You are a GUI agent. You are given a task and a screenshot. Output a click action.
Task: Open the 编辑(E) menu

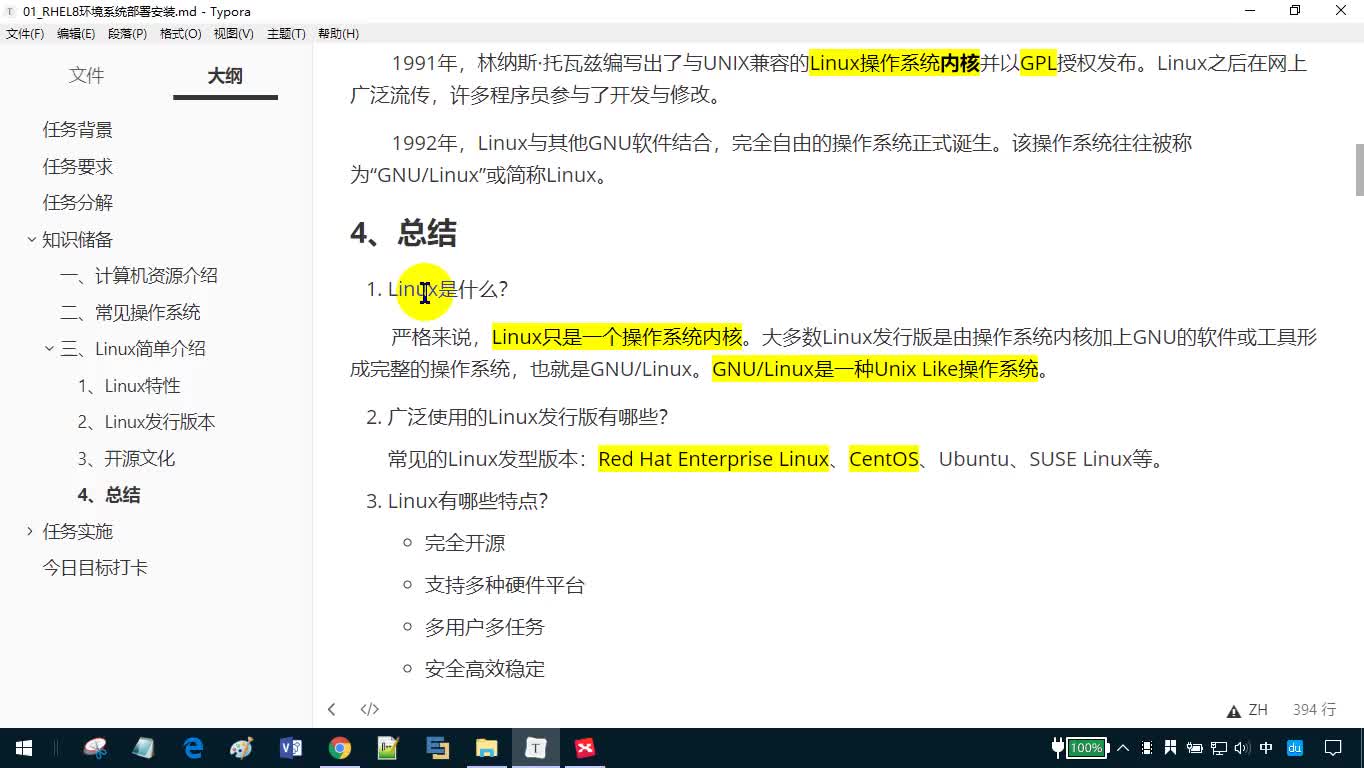pos(76,33)
